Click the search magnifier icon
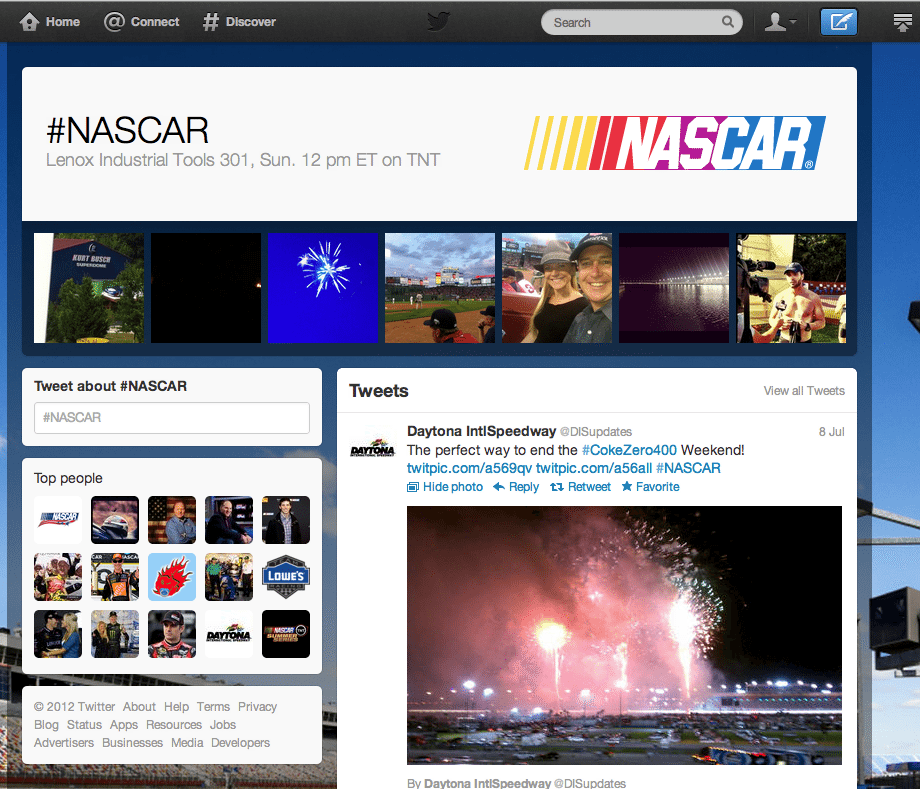 [728, 22]
